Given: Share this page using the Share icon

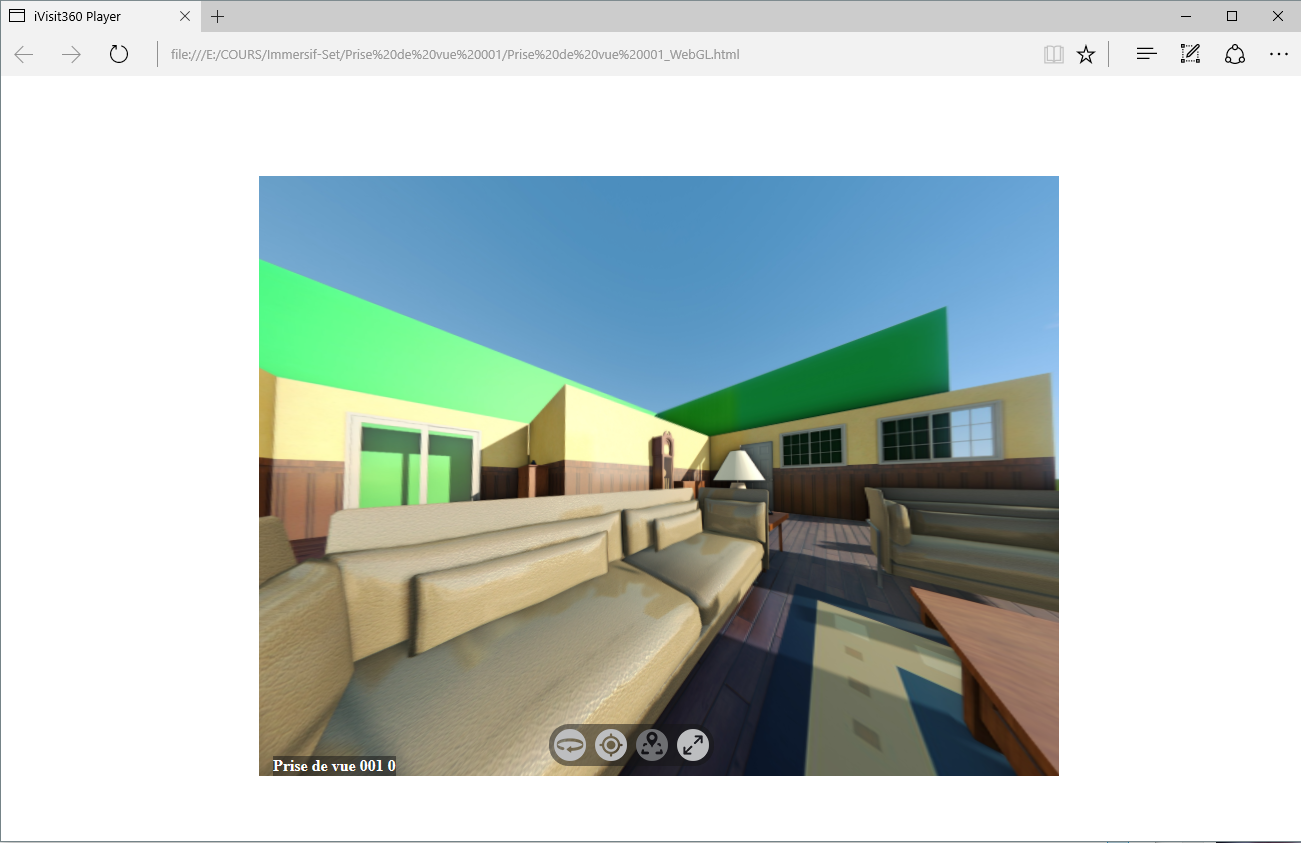Looking at the screenshot, I should click(x=1235, y=54).
